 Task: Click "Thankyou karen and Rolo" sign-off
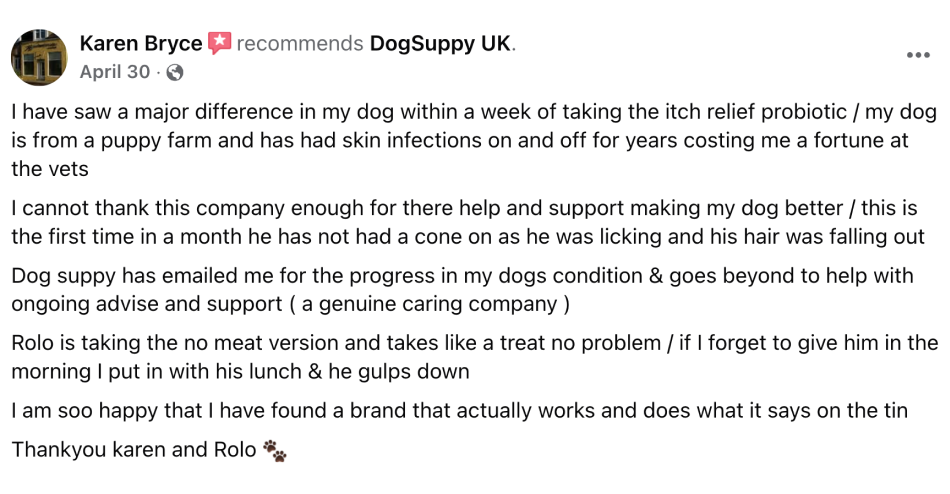(x=132, y=450)
